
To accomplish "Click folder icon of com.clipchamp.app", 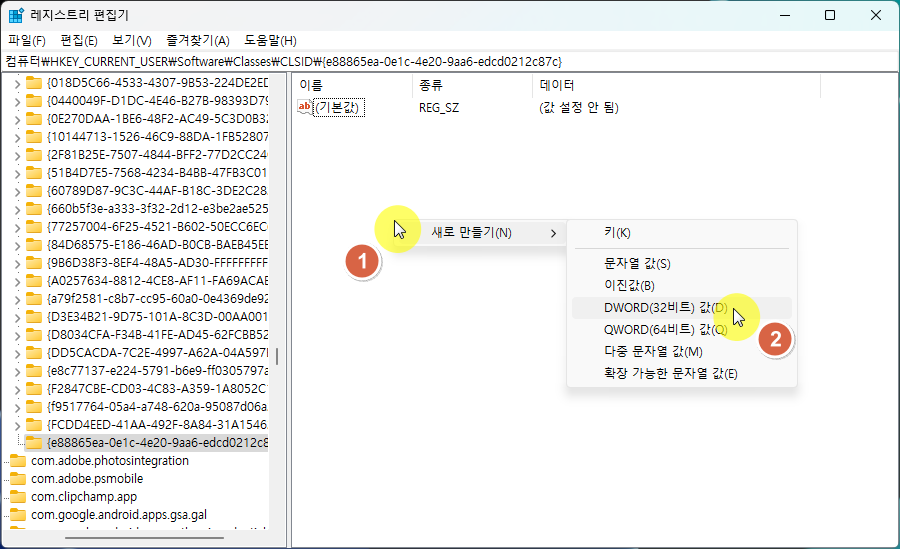I will (x=18, y=497).
